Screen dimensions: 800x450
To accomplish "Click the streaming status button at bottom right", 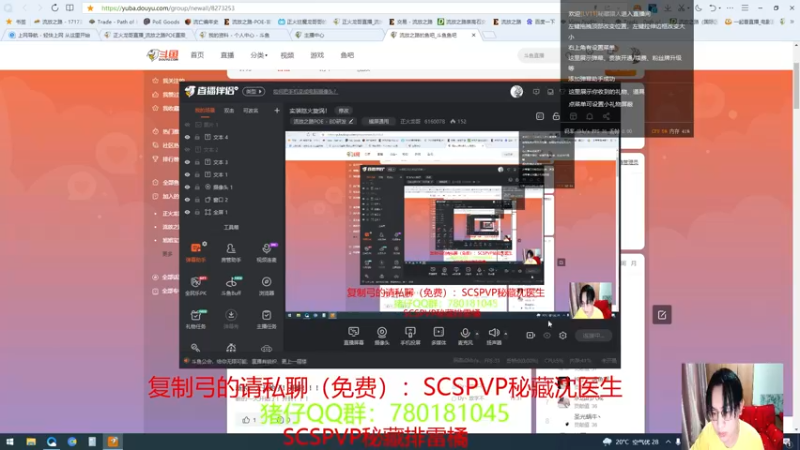I will (x=593, y=336).
